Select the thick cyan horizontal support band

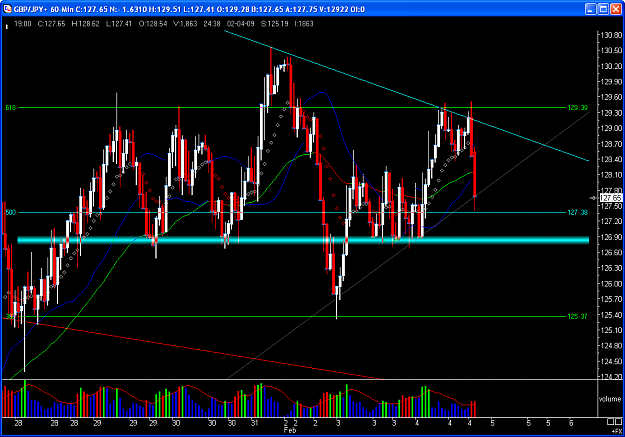303,240
